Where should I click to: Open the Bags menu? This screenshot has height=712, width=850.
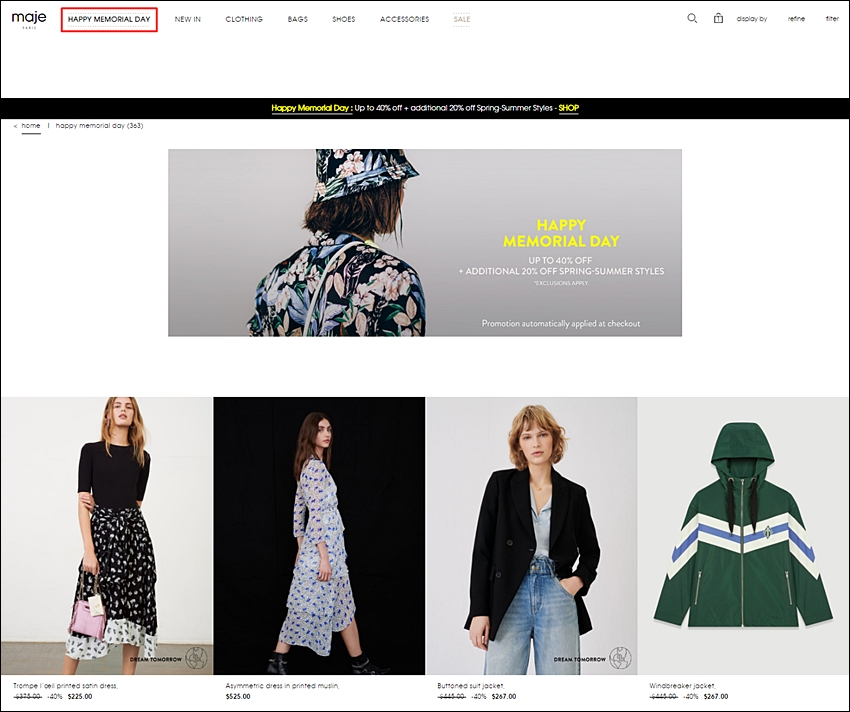point(298,20)
